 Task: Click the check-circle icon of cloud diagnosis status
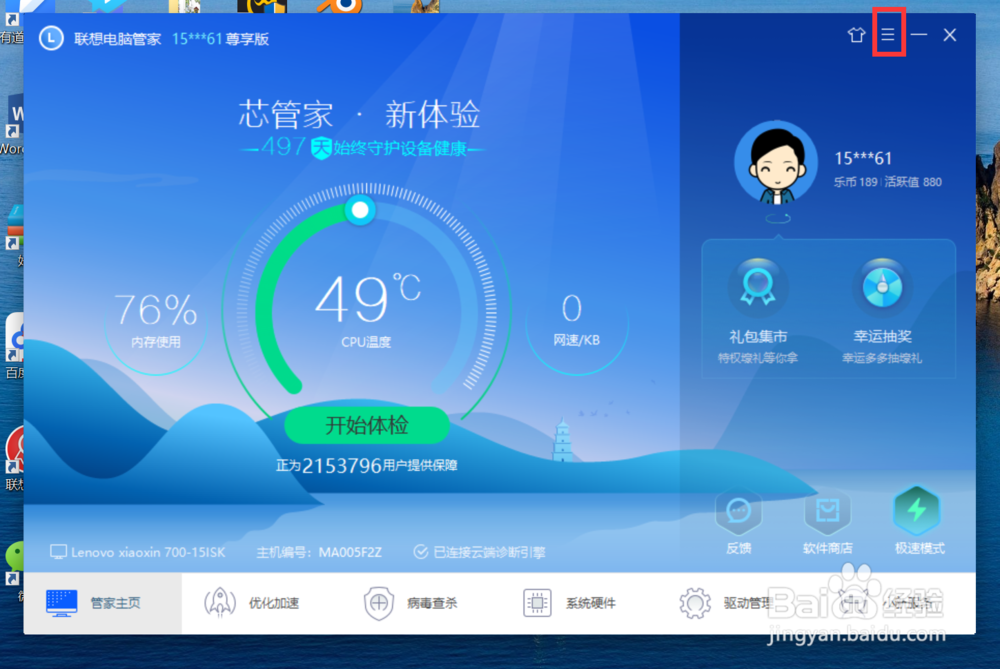pyautogui.click(x=420, y=552)
